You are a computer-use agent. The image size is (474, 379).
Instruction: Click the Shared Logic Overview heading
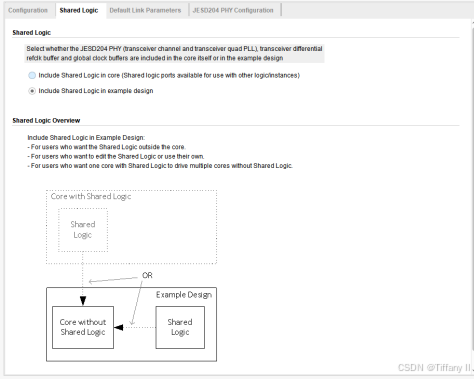pyautogui.click(x=46, y=120)
